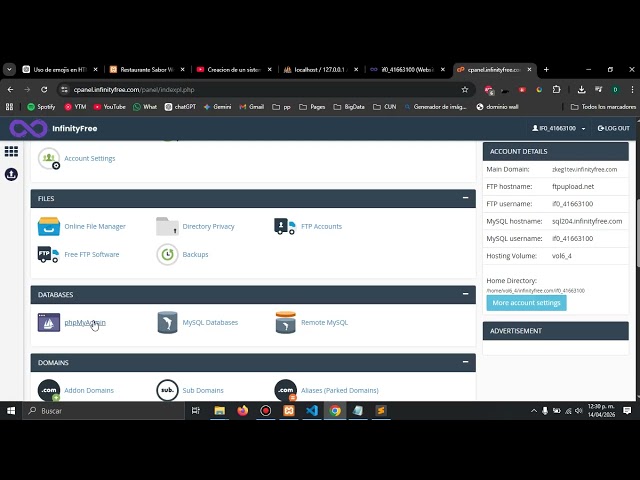Open the phpMyAdmin link text

pos(85,322)
